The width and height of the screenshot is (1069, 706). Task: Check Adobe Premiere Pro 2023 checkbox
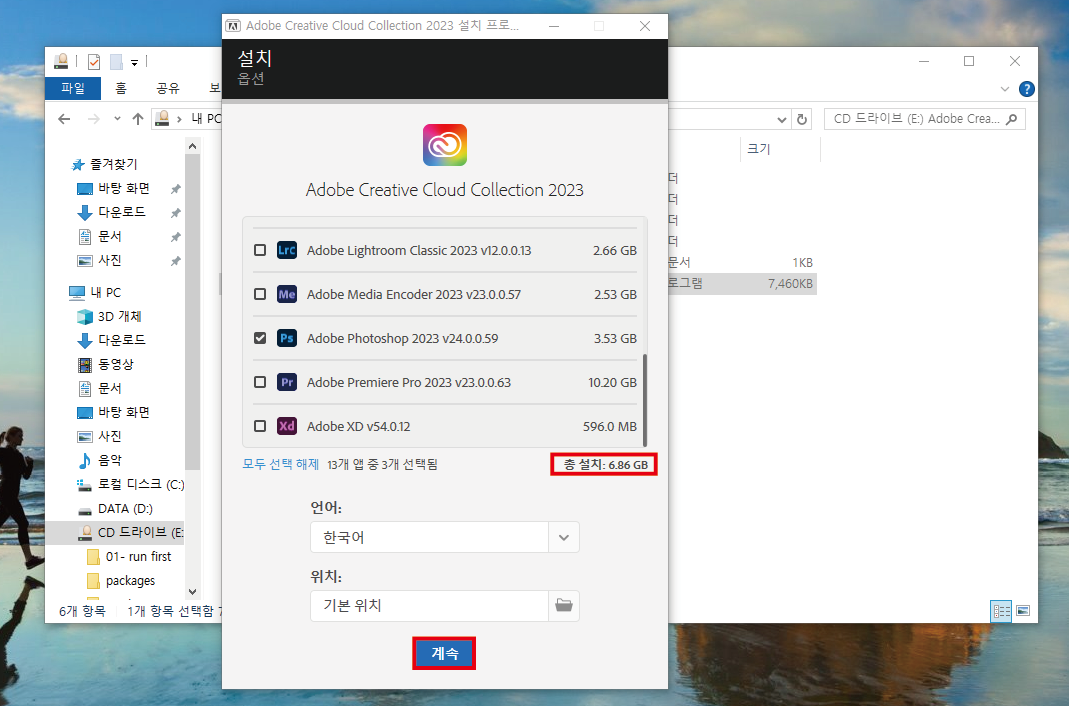tap(260, 382)
